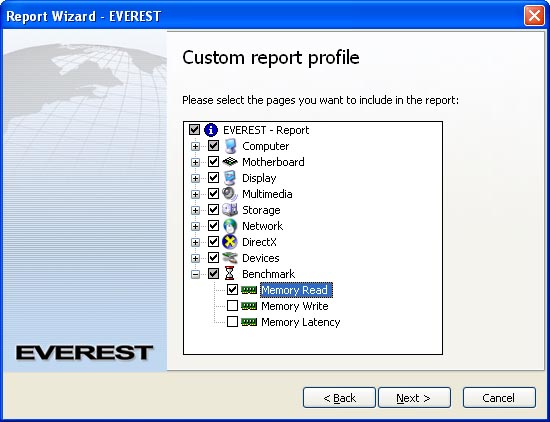Screen dimensions: 550x422
Task: Enable the Memory Write checkbox
Action: coord(232,306)
